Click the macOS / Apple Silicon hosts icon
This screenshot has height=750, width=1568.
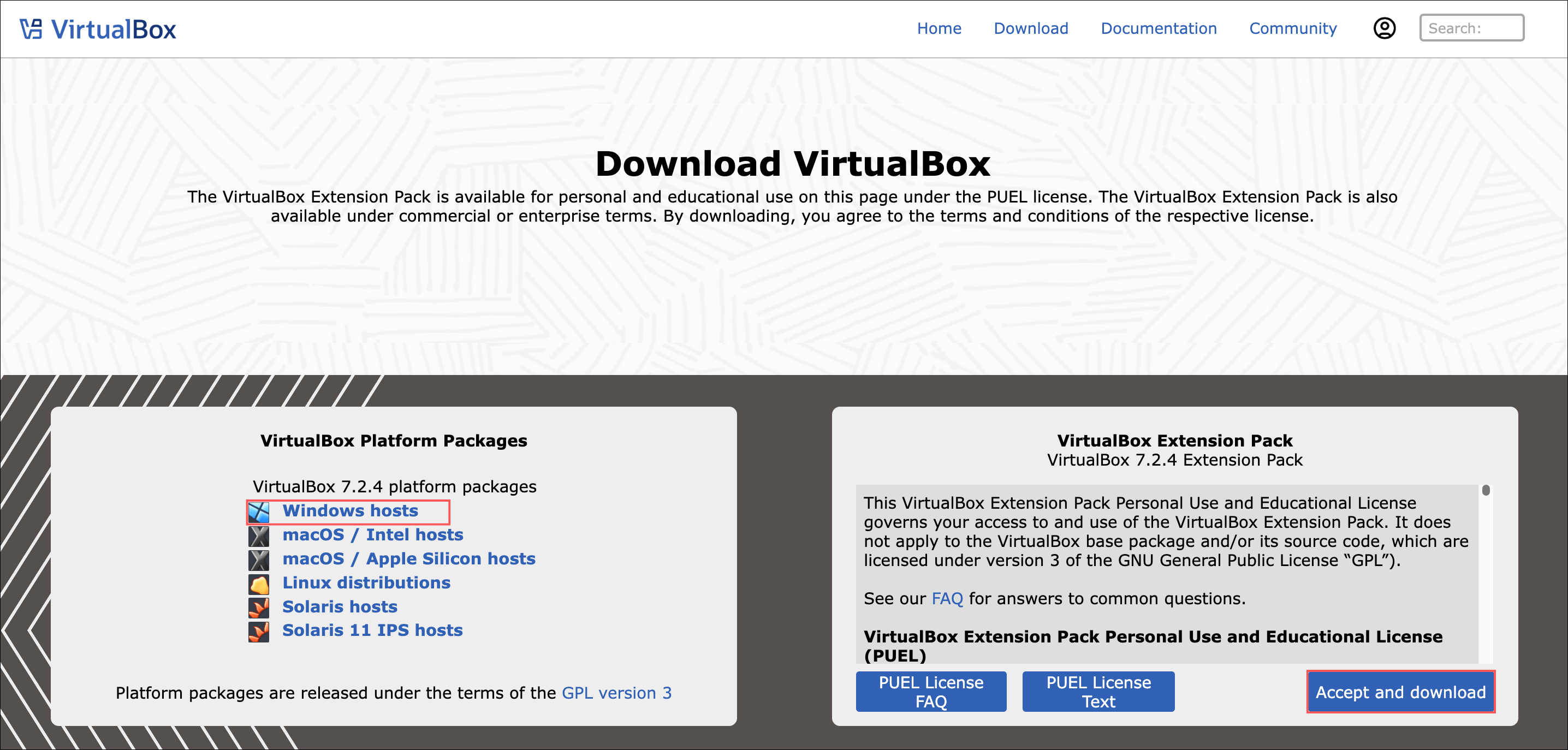coord(259,560)
